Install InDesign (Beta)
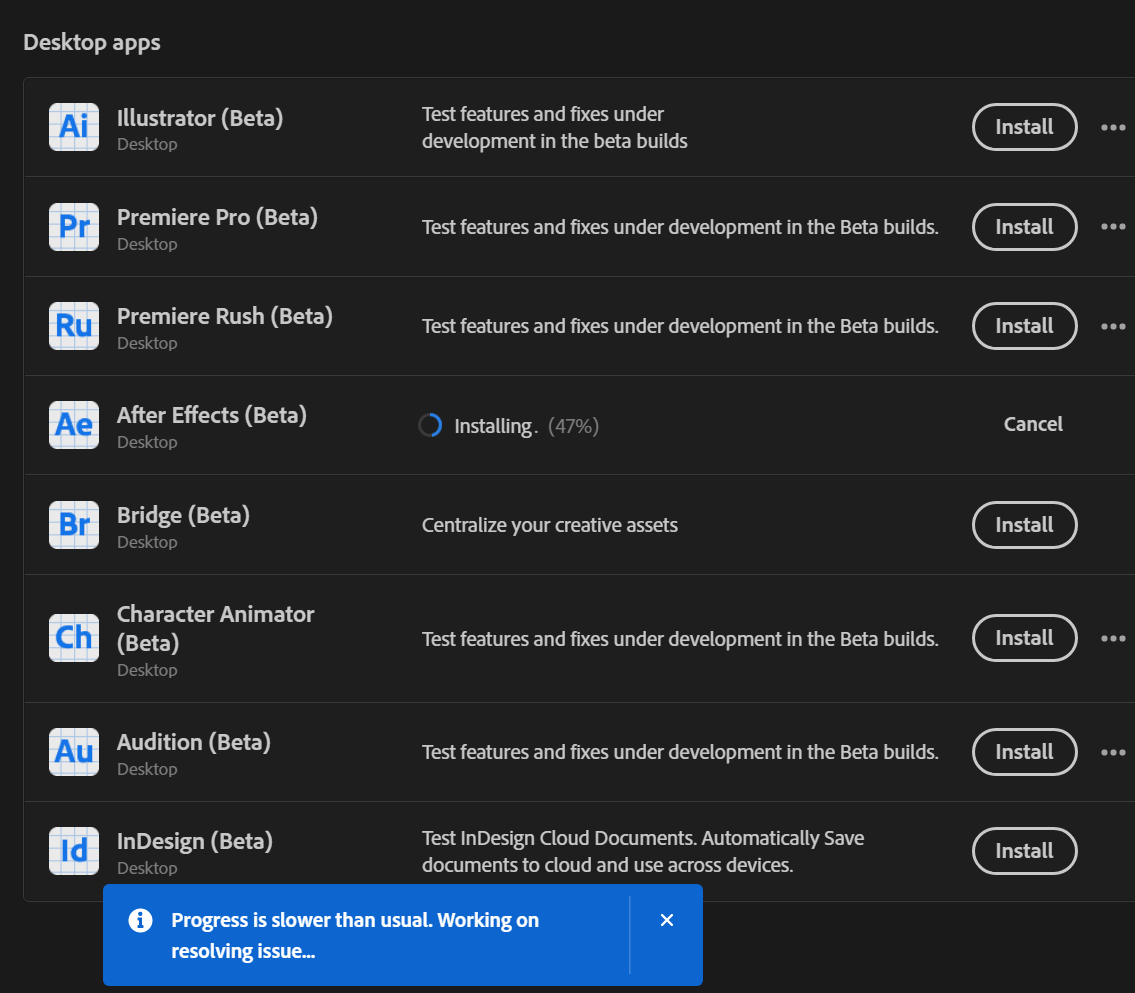The height and width of the screenshot is (993, 1135). (1024, 851)
